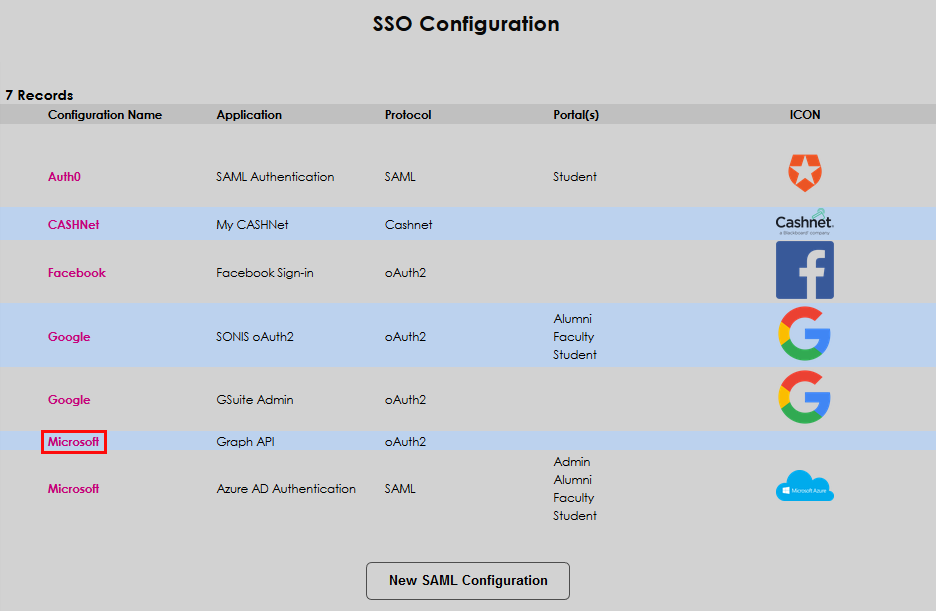Image resolution: width=936 pixels, height=611 pixels.
Task: Open the CASHNet configuration link
Action: click(x=73, y=225)
